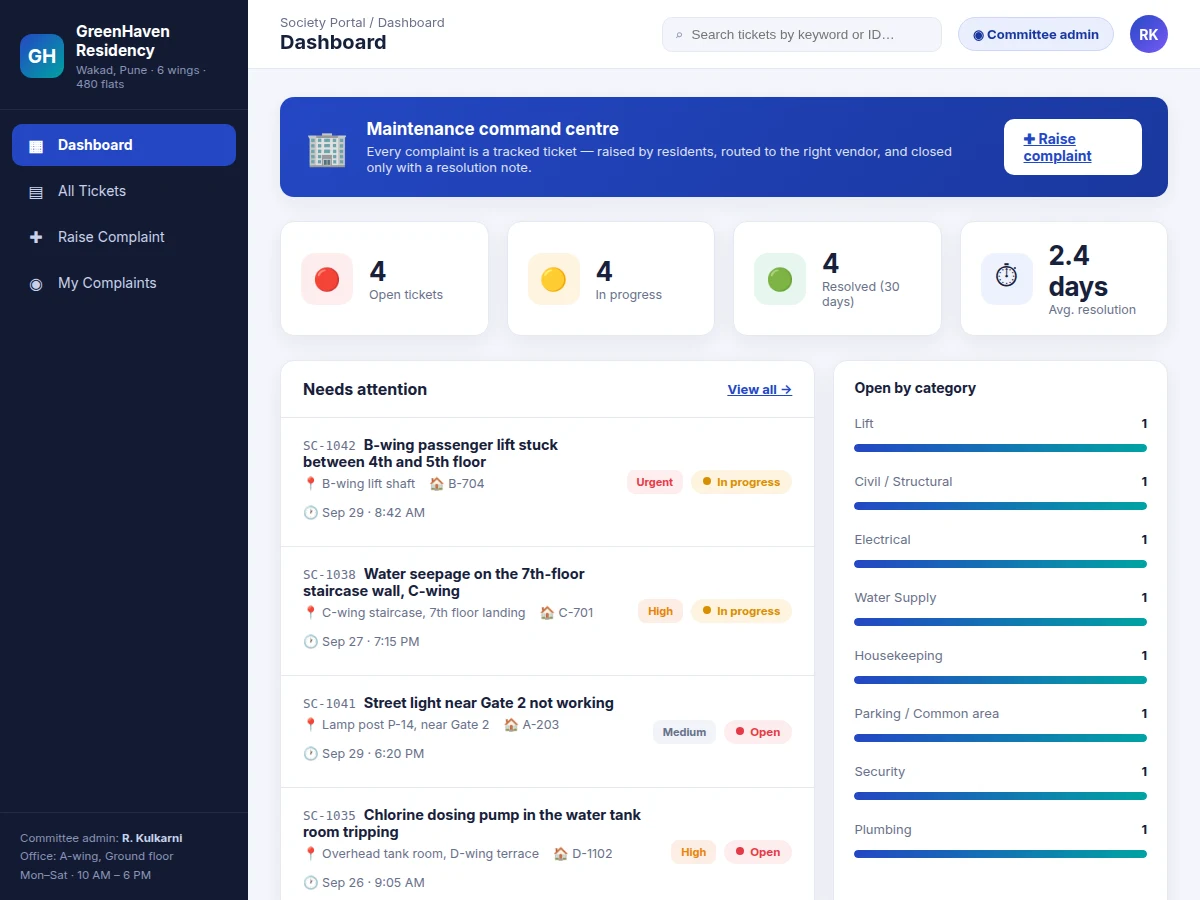Click the Committee admin role button
The width and height of the screenshot is (1200, 900).
coord(1036,34)
